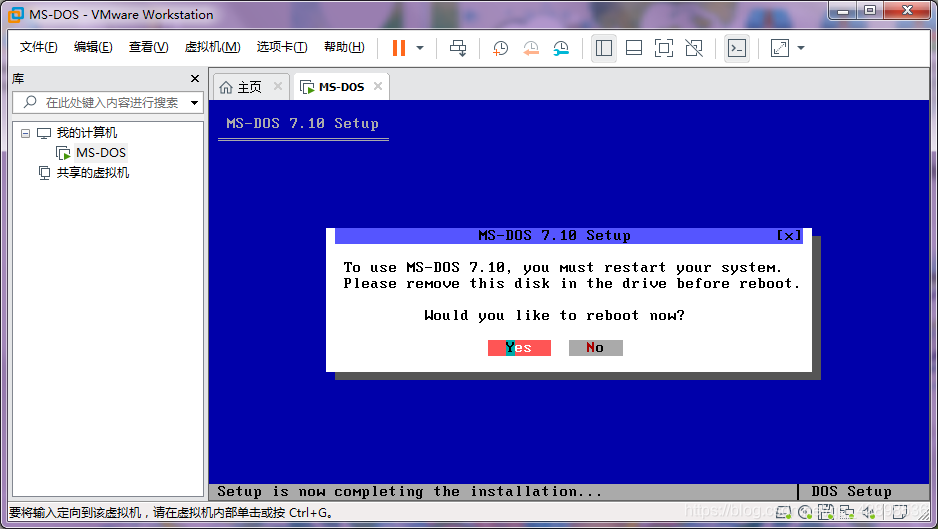The width and height of the screenshot is (938, 529).
Task: Close the Setup dialog with [x]
Action: [x=788, y=236]
